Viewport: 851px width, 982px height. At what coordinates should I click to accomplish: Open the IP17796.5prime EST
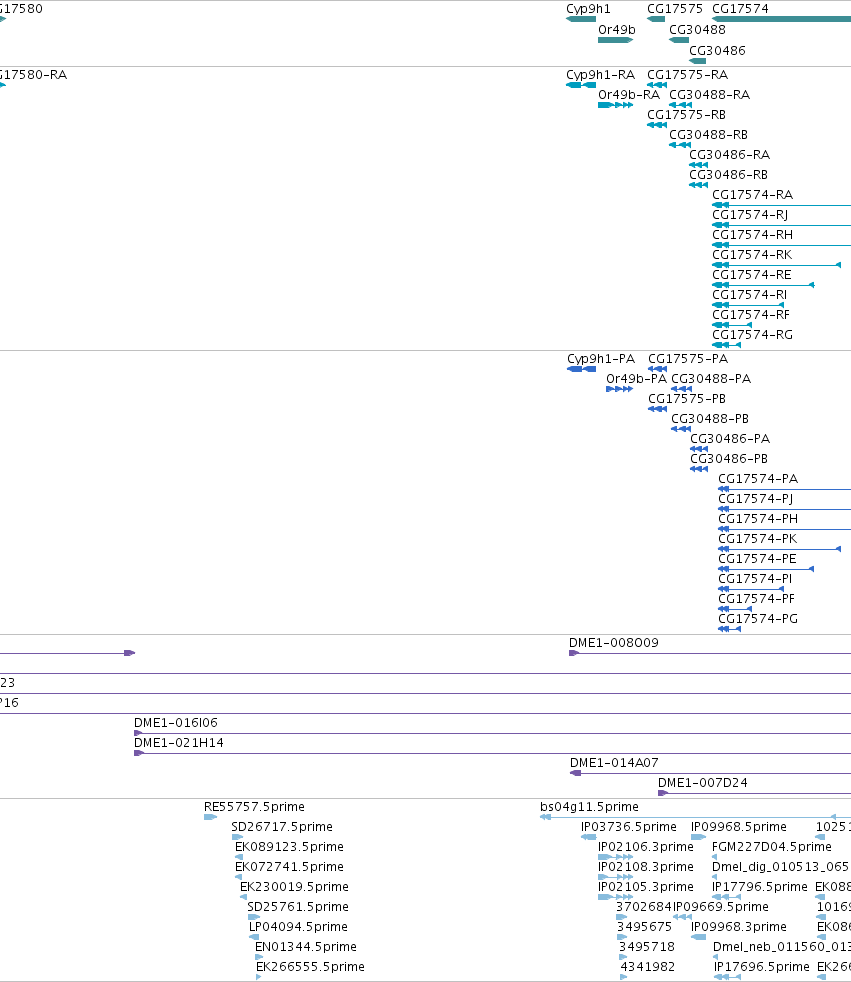(x=726, y=897)
